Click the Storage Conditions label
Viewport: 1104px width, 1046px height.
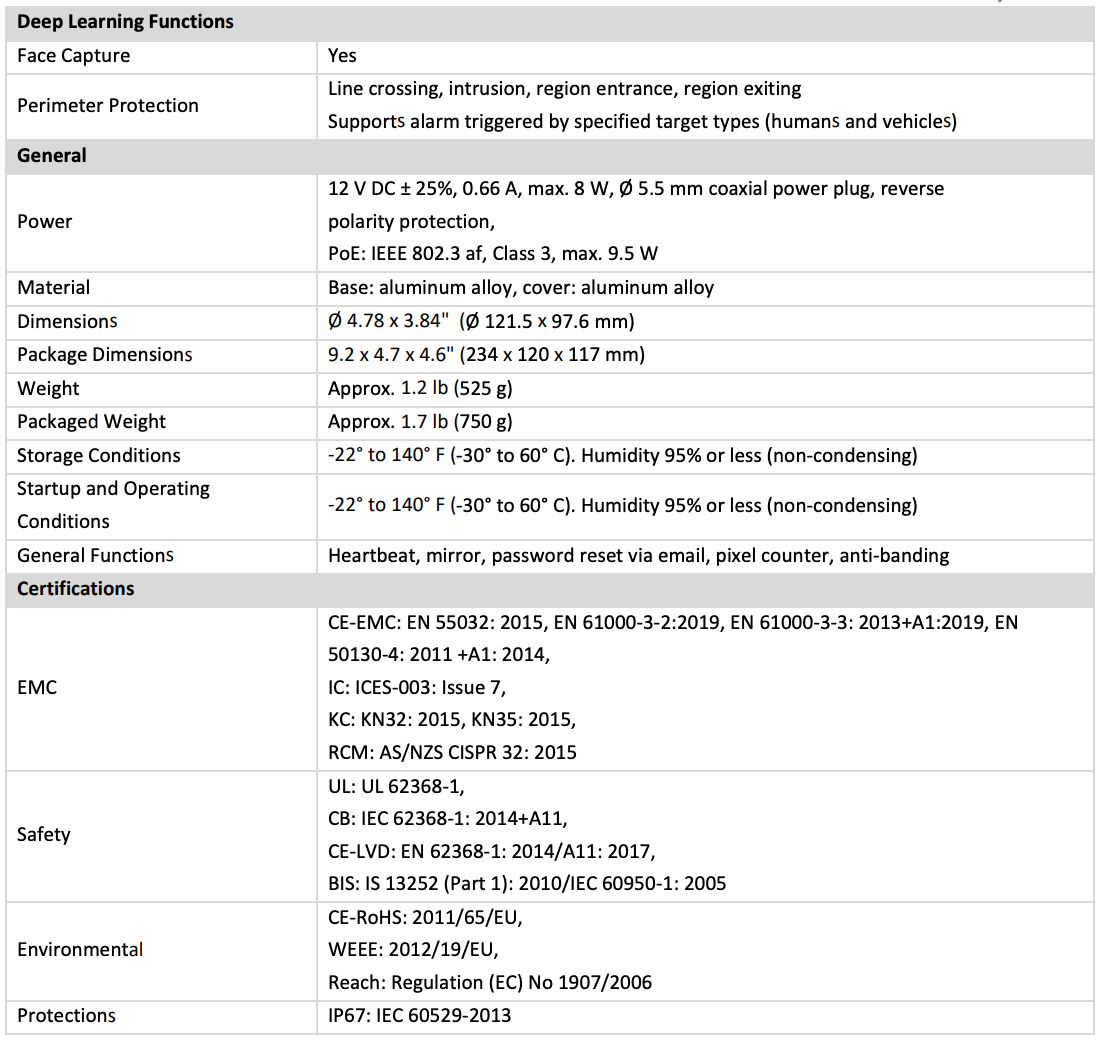point(99,455)
